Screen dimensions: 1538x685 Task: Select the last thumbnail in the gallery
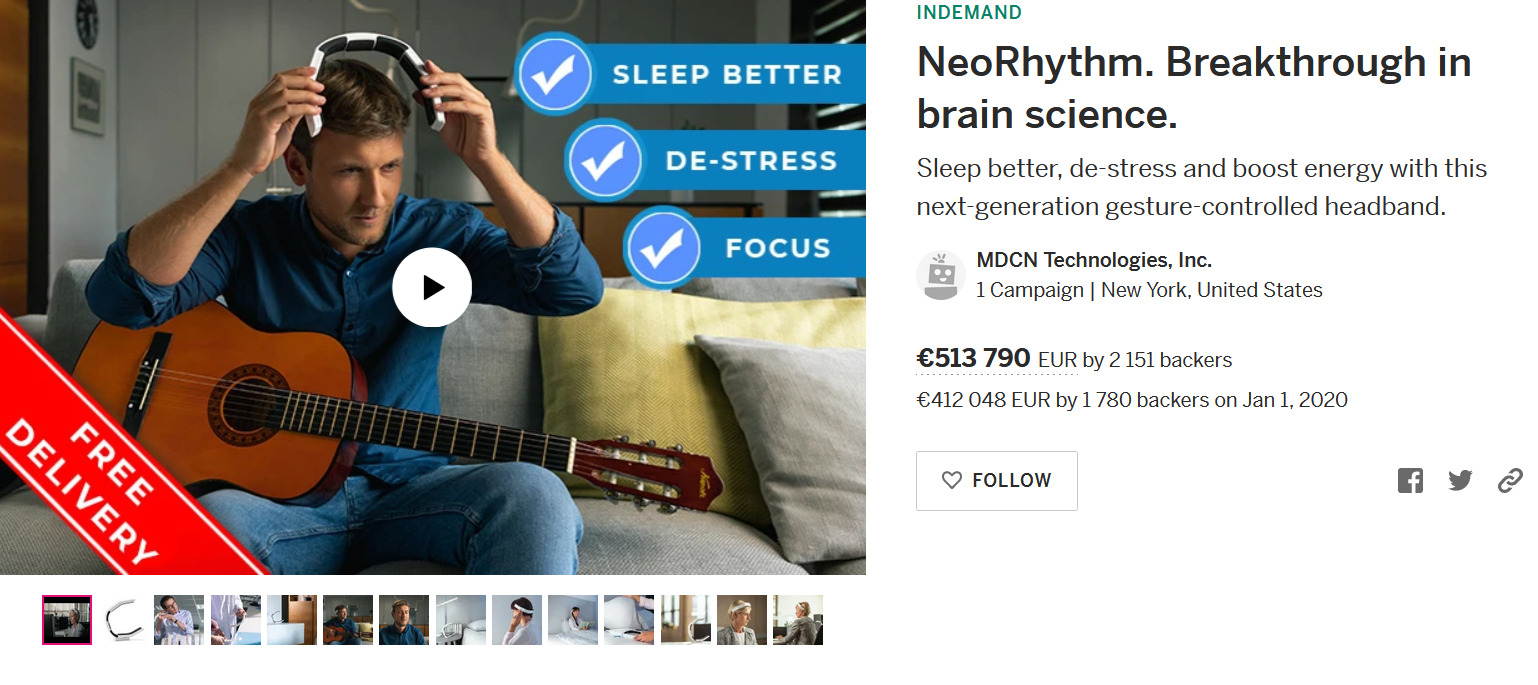798,620
